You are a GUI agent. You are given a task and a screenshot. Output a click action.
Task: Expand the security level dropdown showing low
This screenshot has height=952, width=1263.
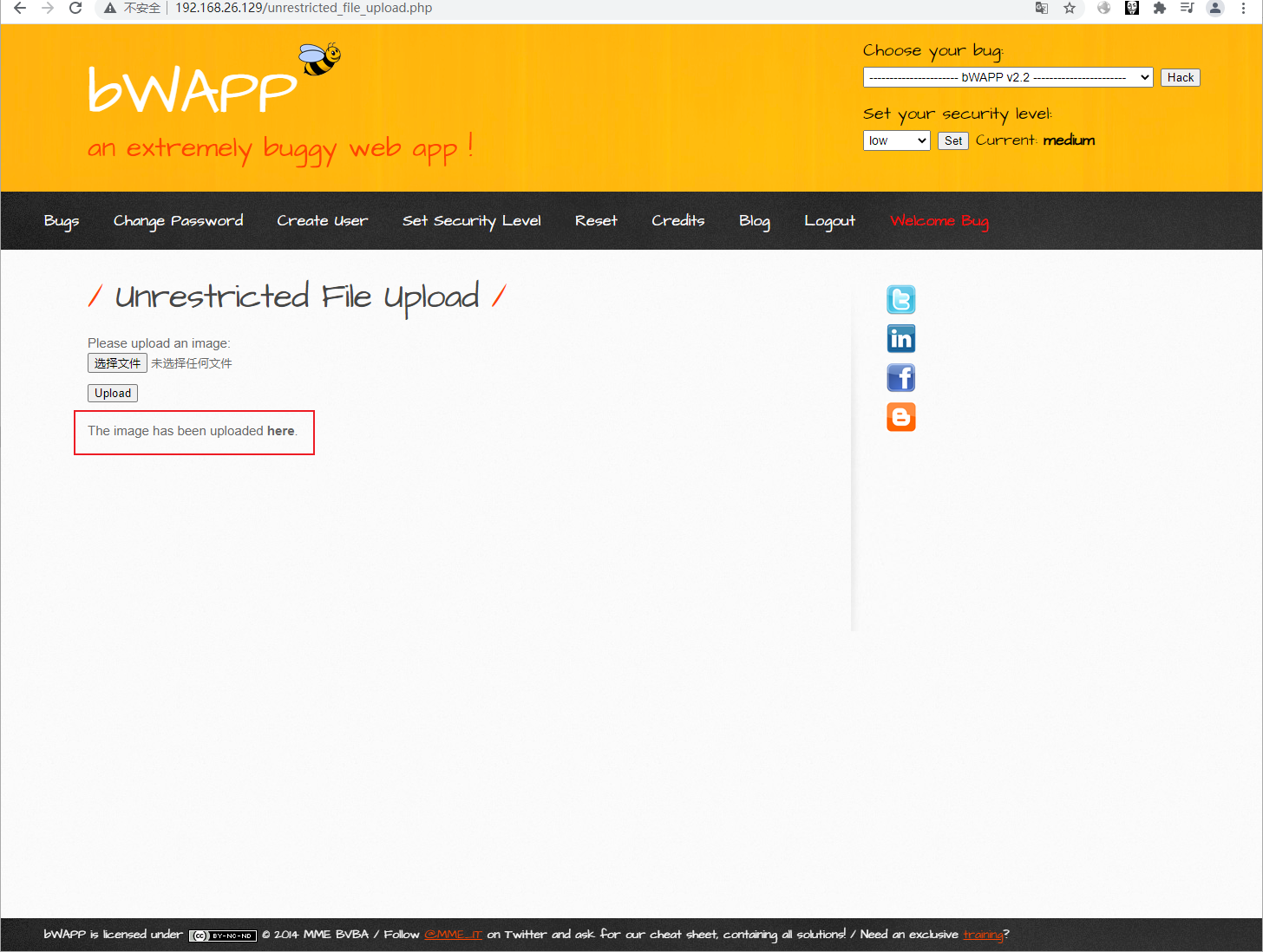(897, 140)
